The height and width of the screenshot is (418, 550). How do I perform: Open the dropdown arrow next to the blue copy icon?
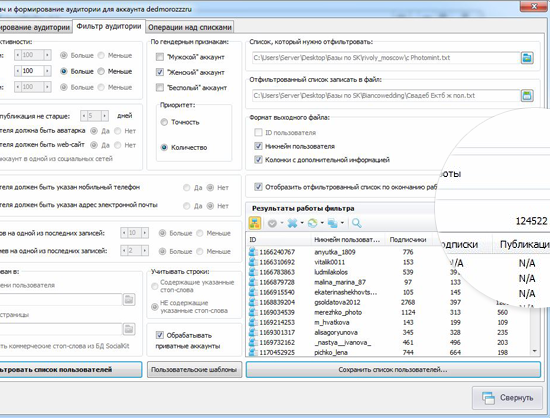tap(342, 223)
